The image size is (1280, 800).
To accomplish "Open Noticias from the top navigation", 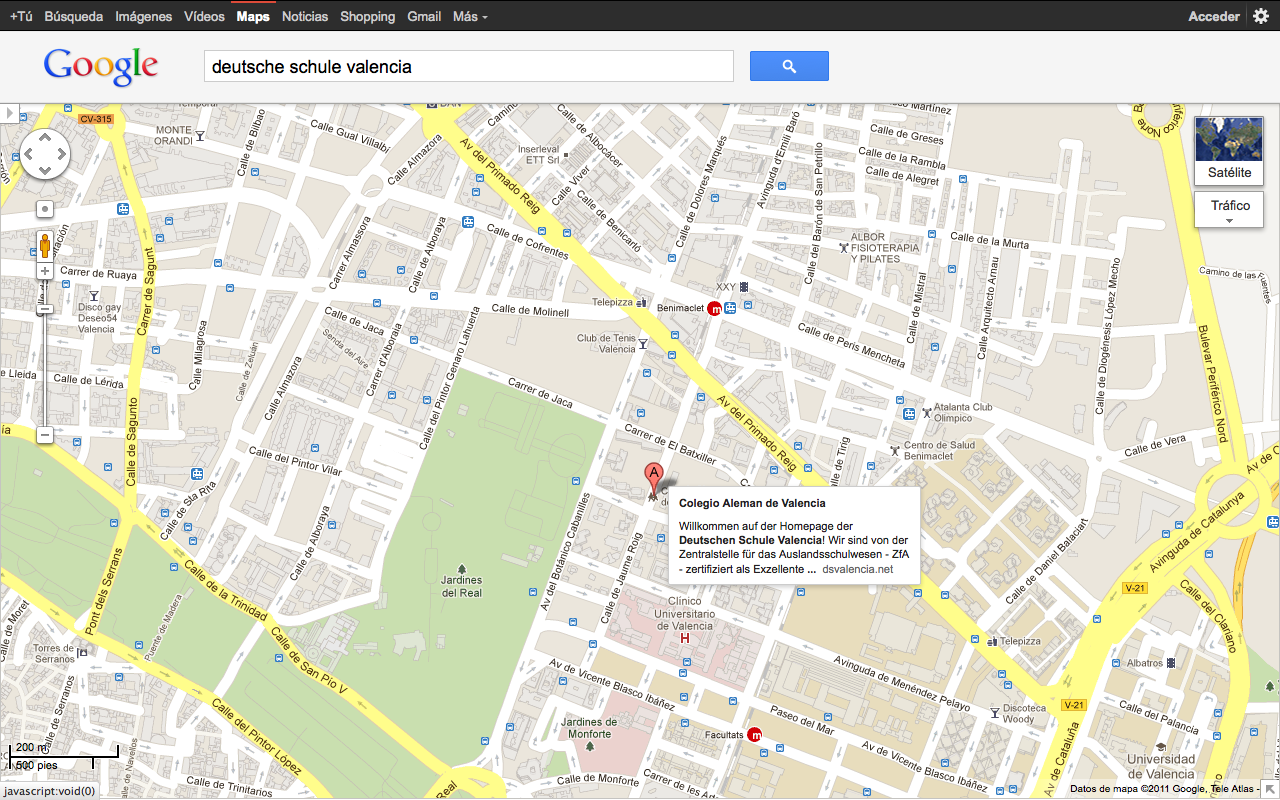I will pyautogui.click(x=304, y=17).
